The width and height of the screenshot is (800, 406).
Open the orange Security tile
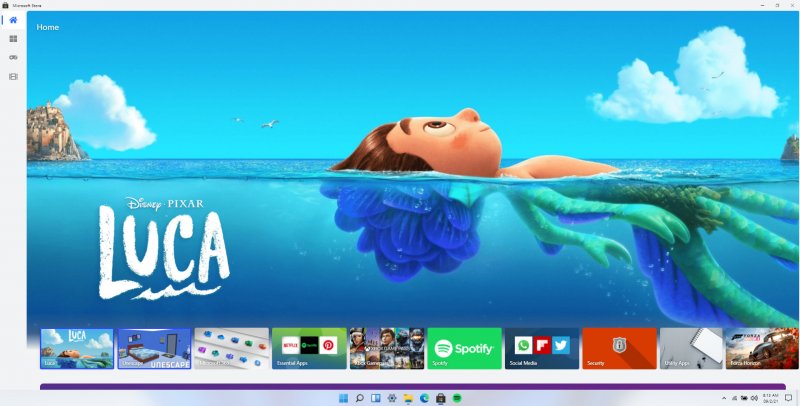(619, 348)
